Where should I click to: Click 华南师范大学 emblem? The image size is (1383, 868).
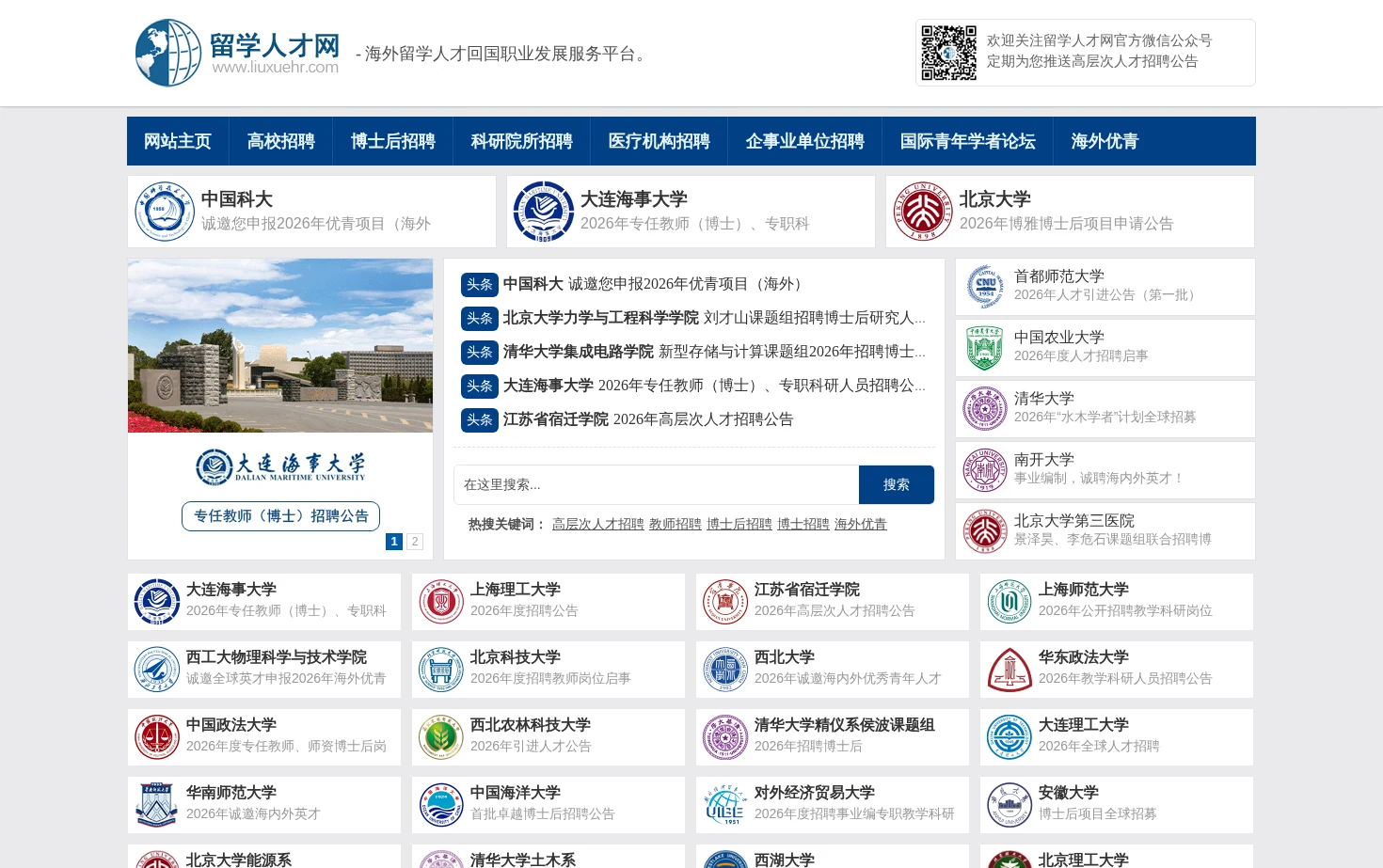point(157,805)
